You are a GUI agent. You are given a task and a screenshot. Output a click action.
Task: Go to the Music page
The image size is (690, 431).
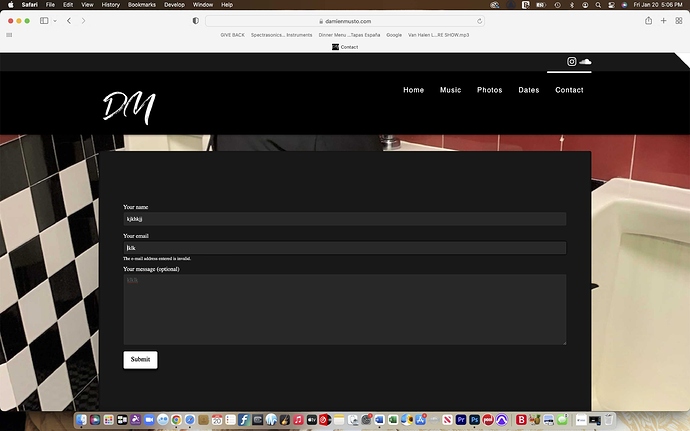coord(451,90)
